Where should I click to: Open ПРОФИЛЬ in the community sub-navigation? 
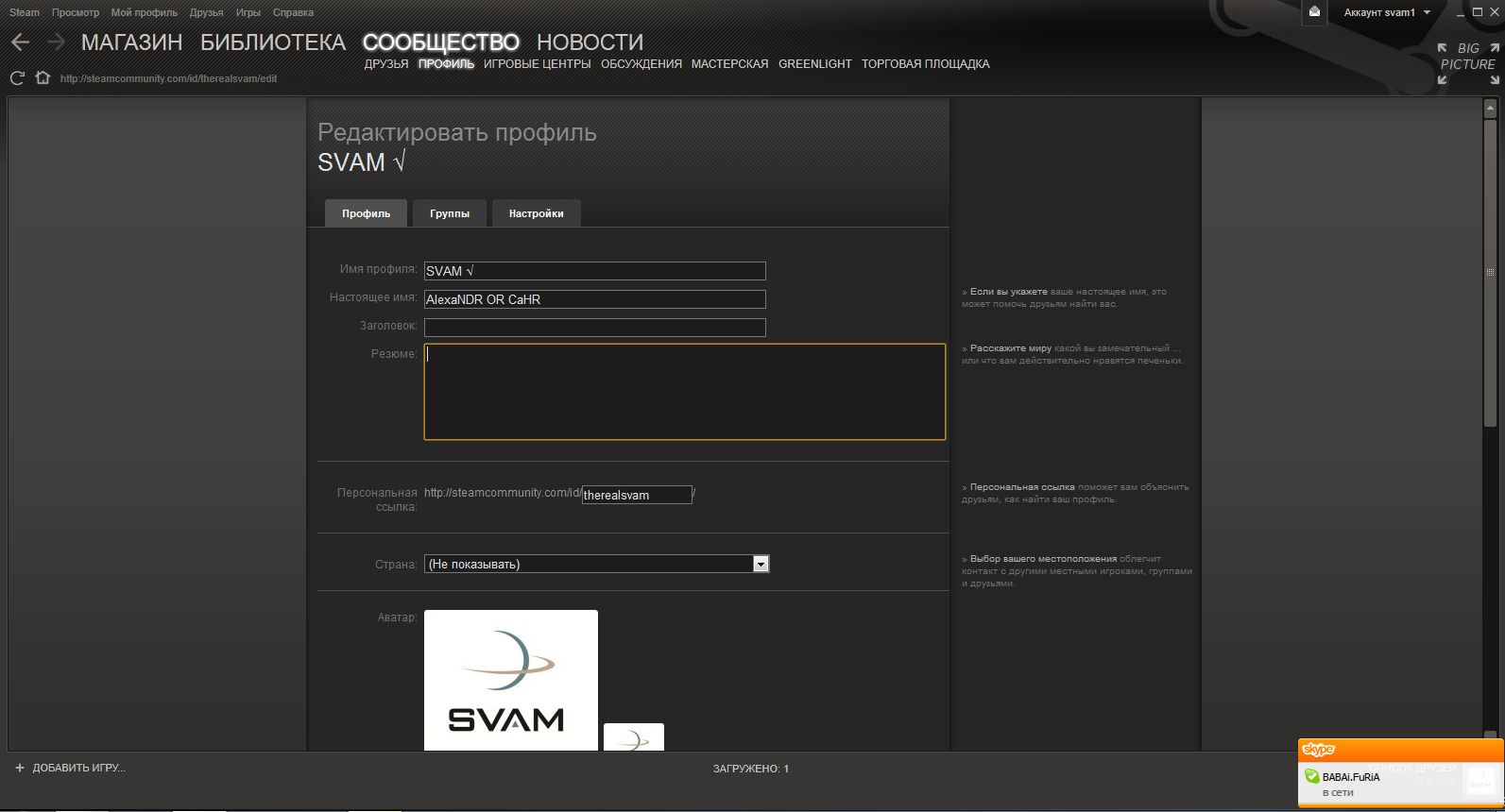click(446, 64)
